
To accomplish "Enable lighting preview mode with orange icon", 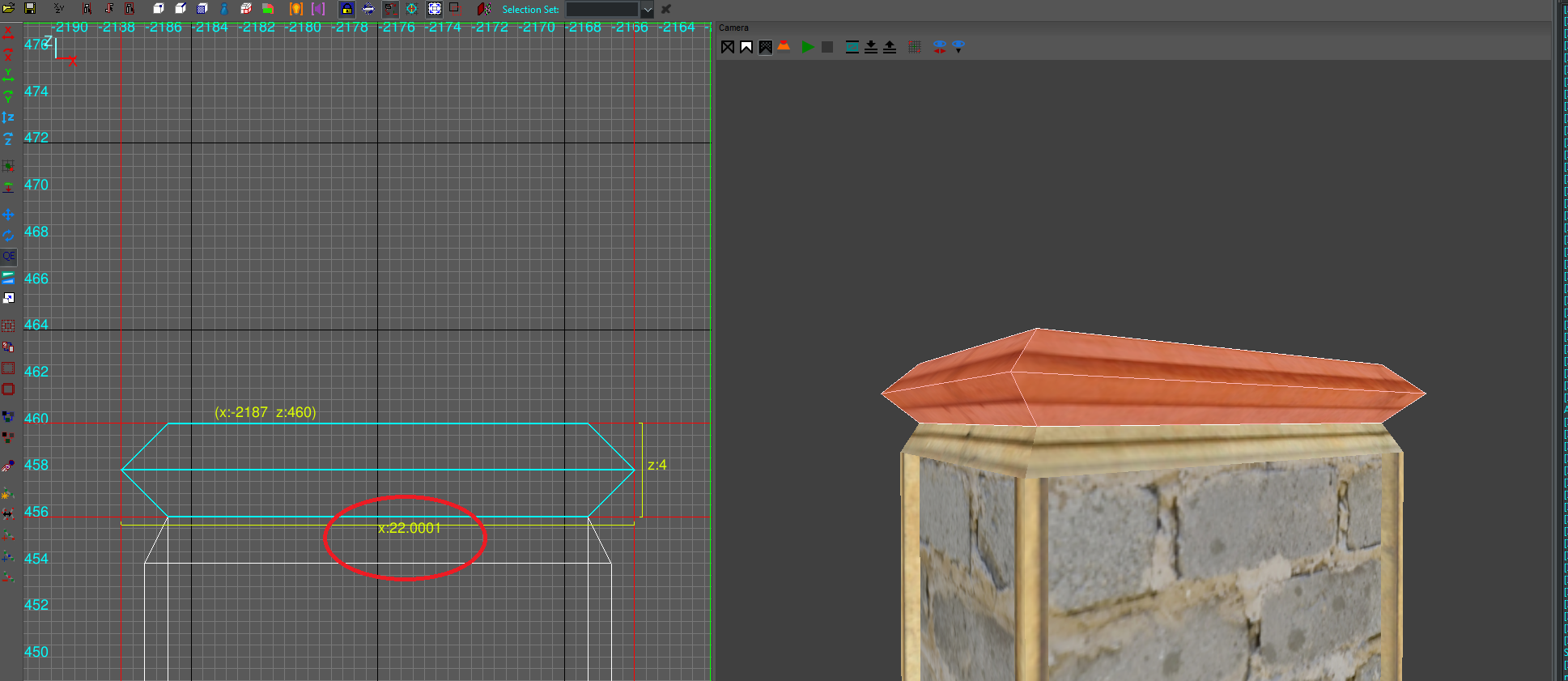I will click(784, 47).
